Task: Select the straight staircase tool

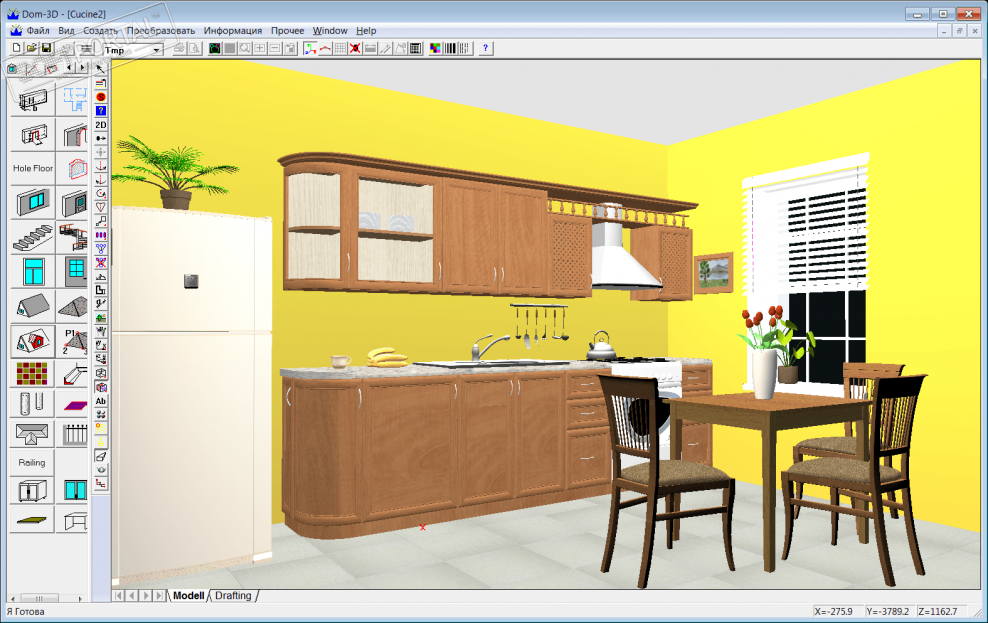Action: [31, 237]
